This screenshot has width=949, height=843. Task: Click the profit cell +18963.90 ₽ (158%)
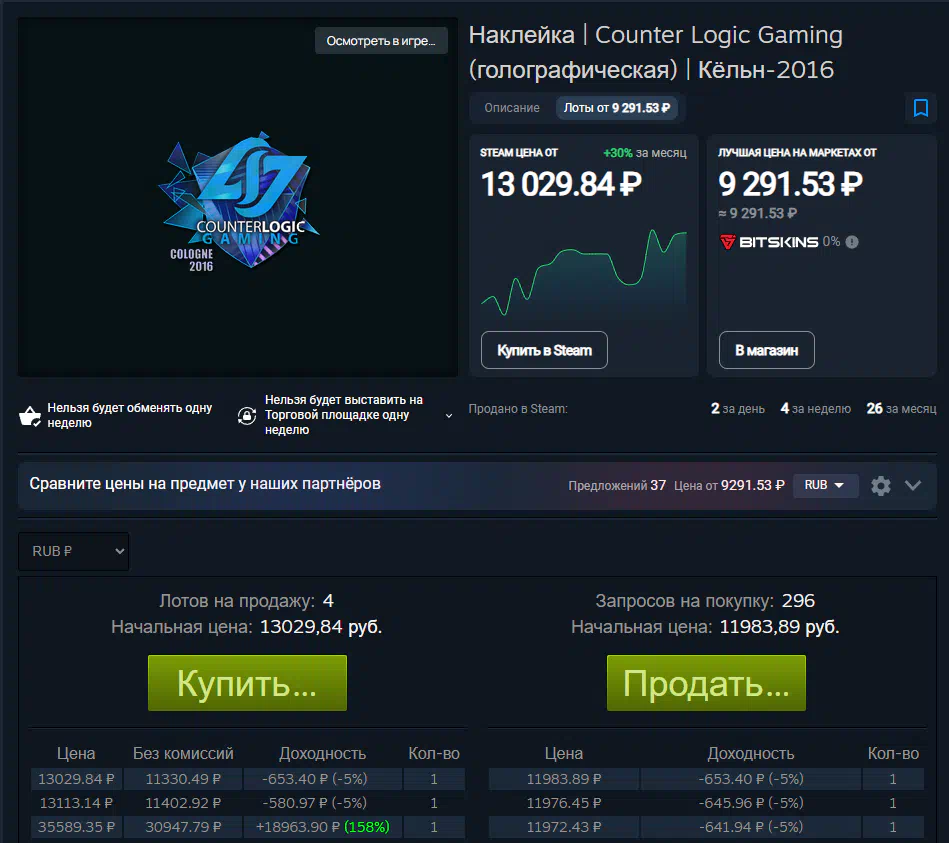tap(323, 827)
